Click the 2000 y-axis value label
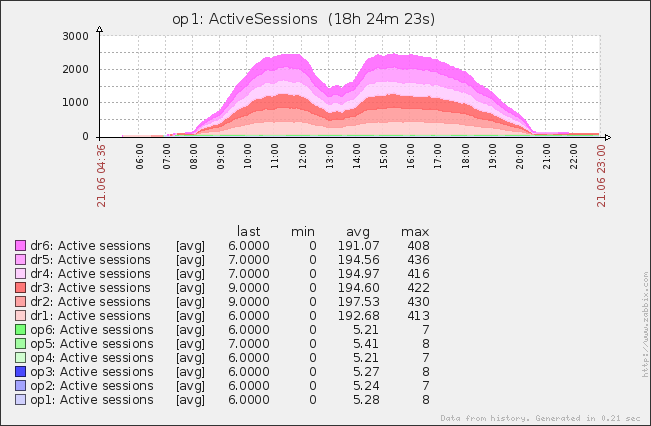The width and height of the screenshot is (651, 426). coord(76,69)
